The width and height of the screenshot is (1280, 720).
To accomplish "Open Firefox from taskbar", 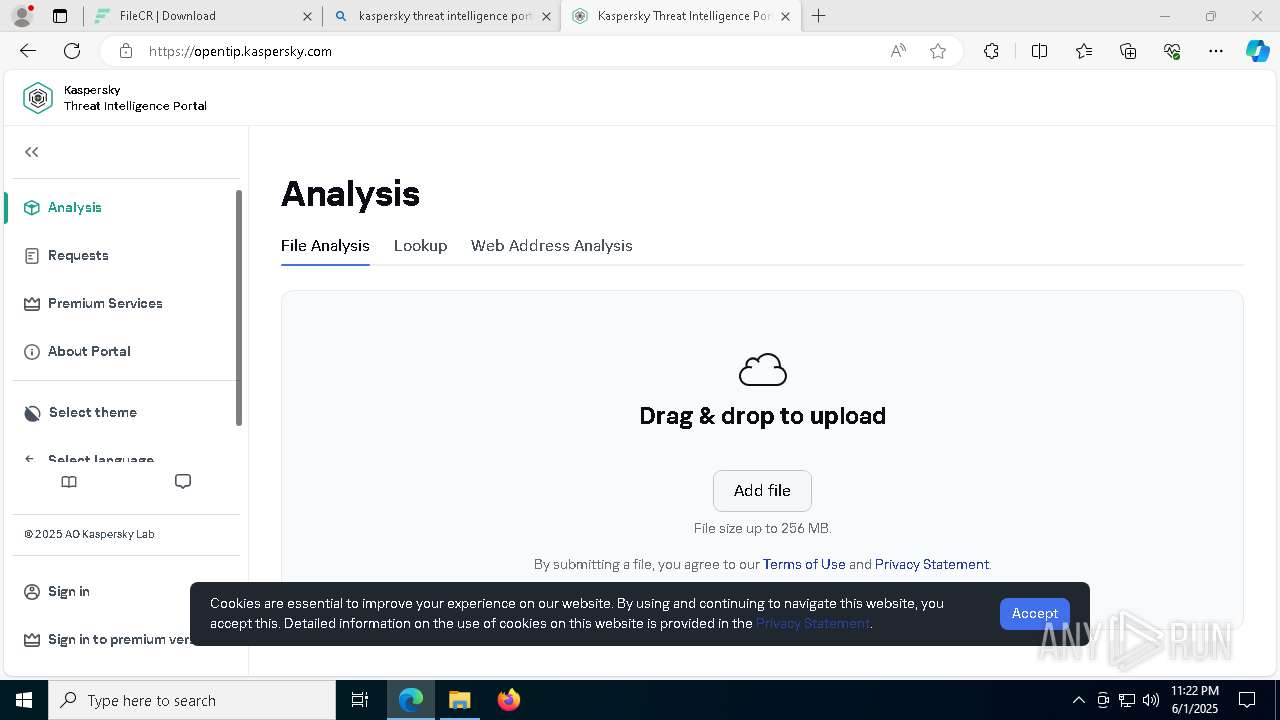I will (x=509, y=700).
